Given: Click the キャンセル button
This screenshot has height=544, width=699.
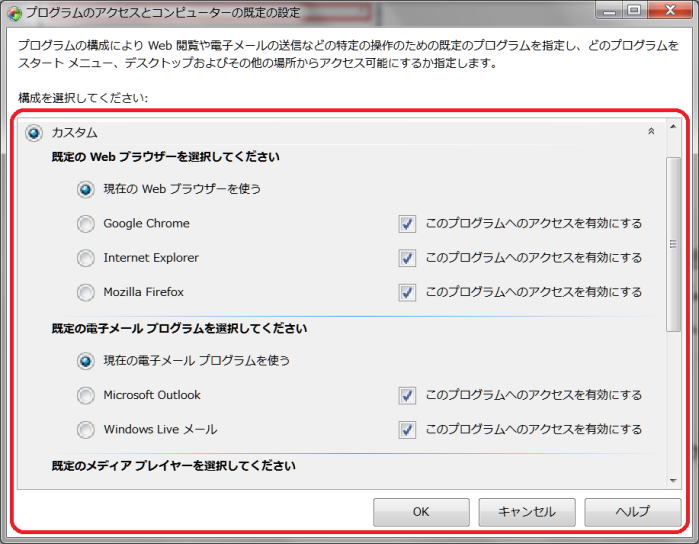Looking at the screenshot, I should 526,512.
